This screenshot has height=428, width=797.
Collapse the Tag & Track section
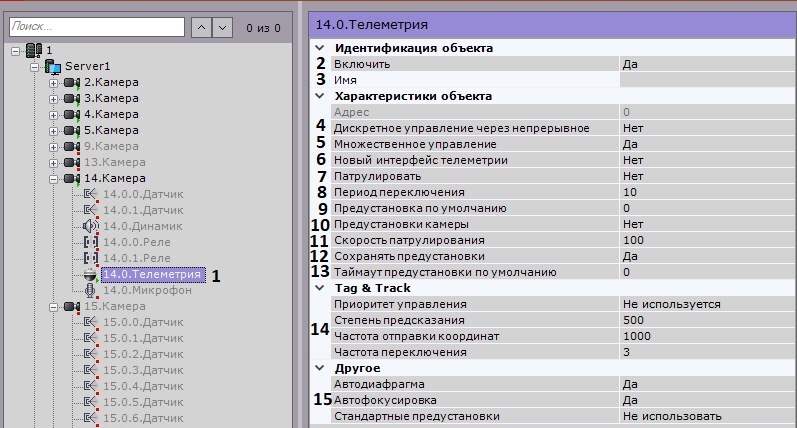point(319,288)
